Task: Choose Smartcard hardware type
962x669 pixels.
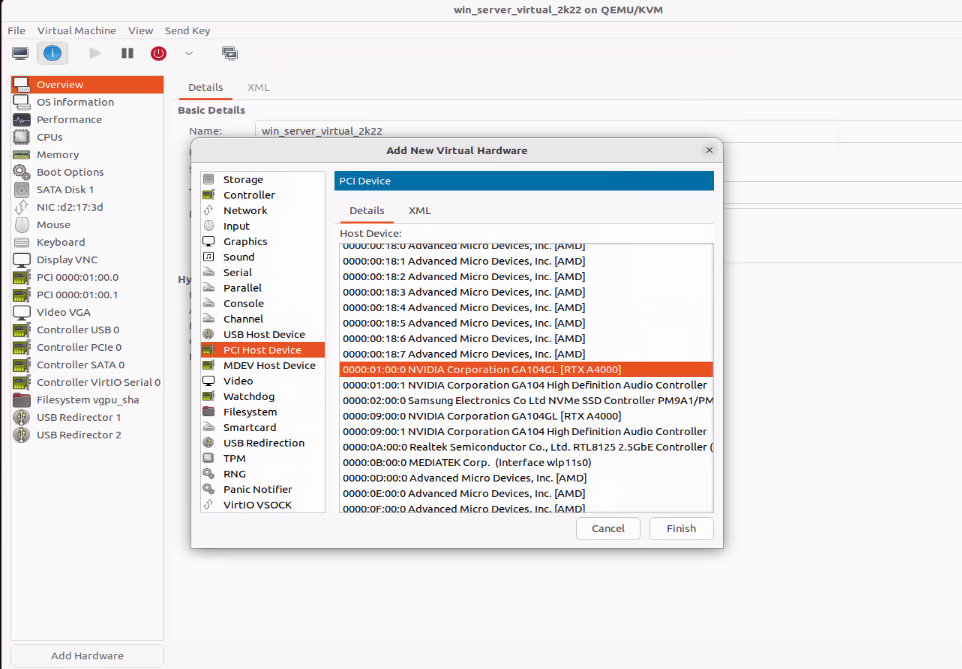Action: (x=263, y=427)
